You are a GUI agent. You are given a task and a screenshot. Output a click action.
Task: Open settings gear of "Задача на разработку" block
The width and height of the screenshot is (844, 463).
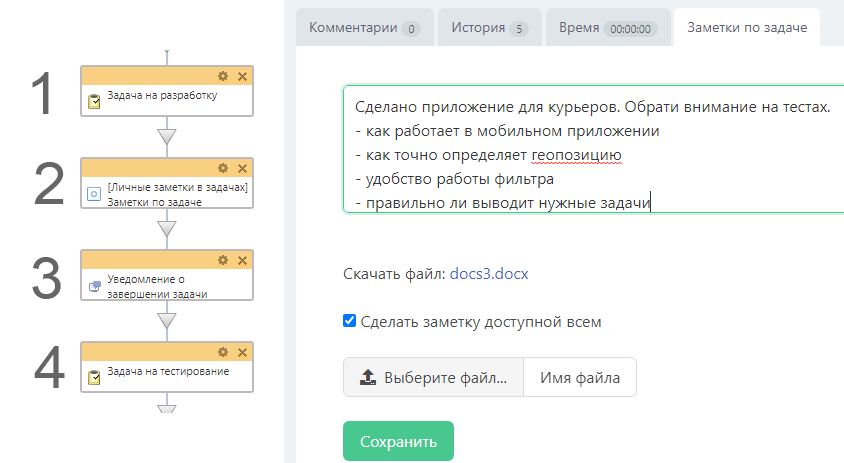tap(223, 76)
